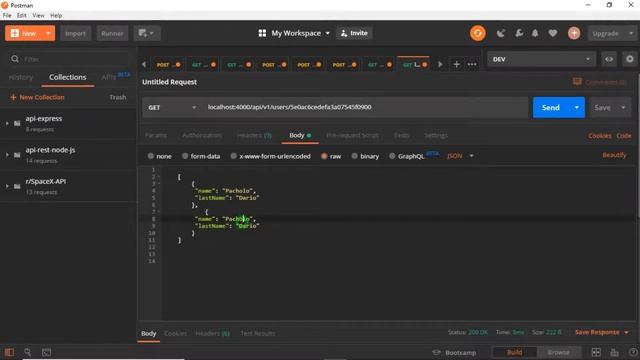Open notifications bell icon

(x=535, y=33)
